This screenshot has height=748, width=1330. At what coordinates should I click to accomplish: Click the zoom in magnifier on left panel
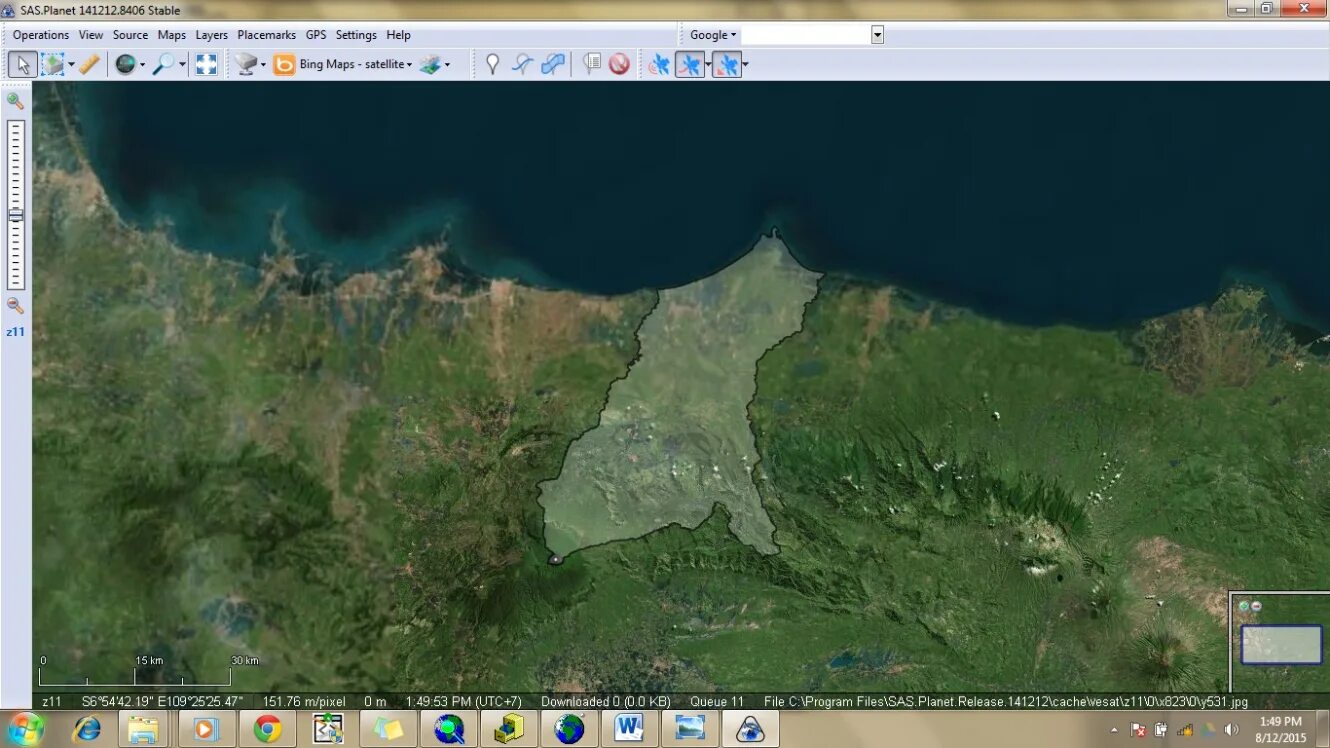pos(15,100)
